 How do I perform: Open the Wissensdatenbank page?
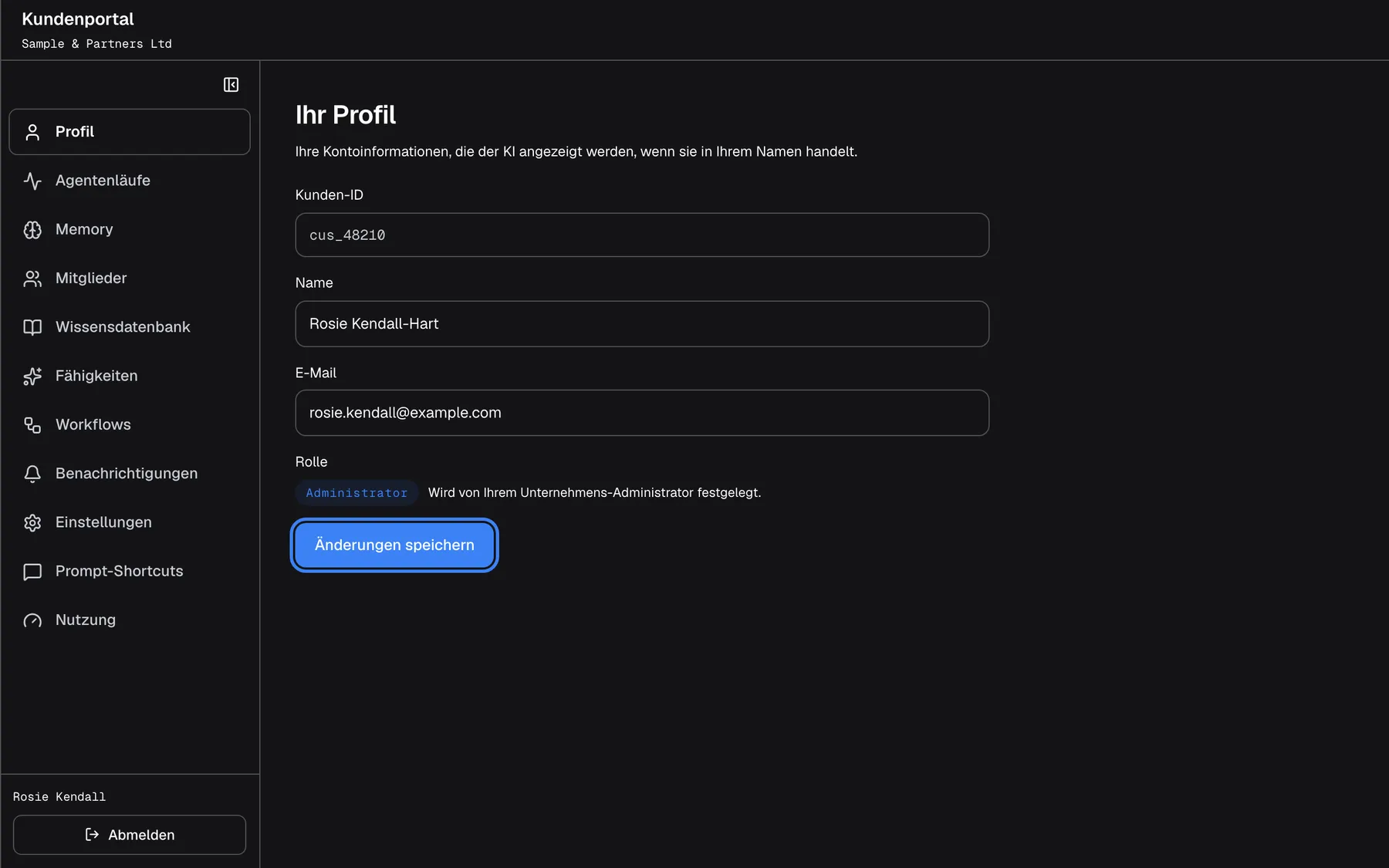click(130, 327)
